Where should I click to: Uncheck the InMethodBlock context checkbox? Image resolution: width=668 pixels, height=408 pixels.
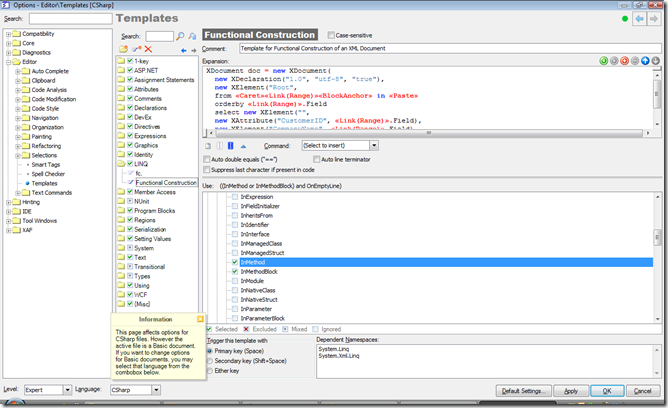(235, 271)
